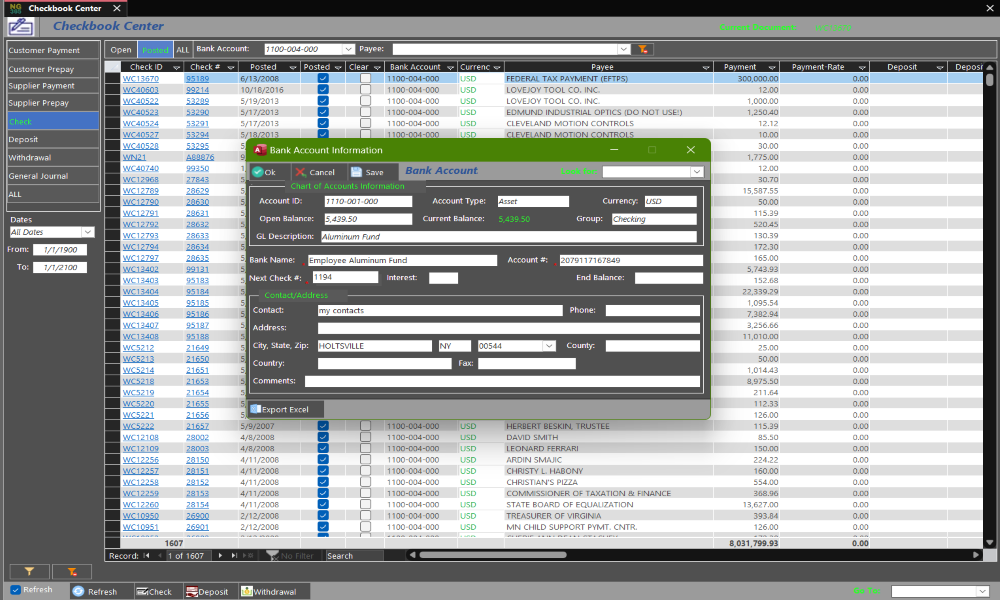Click the Deposit icon in the bottom toolbar
Screen dimensions: 1000x600
(207, 591)
